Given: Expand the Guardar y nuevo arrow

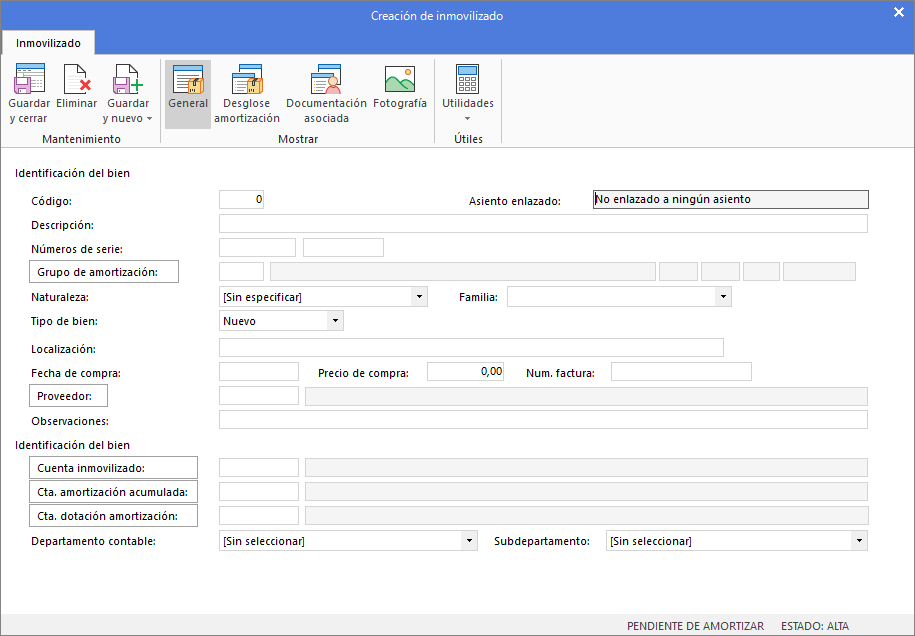Looking at the screenshot, I should [149, 118].
